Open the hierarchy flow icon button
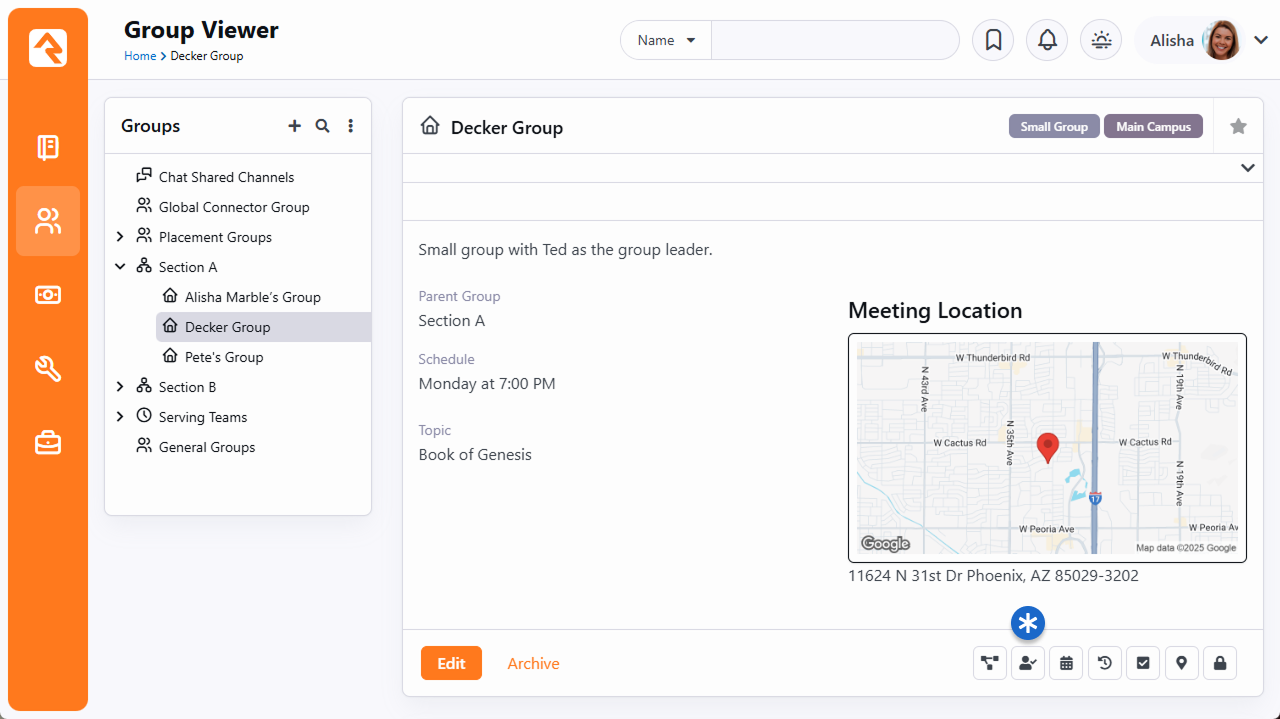 (x=990, y=663)
